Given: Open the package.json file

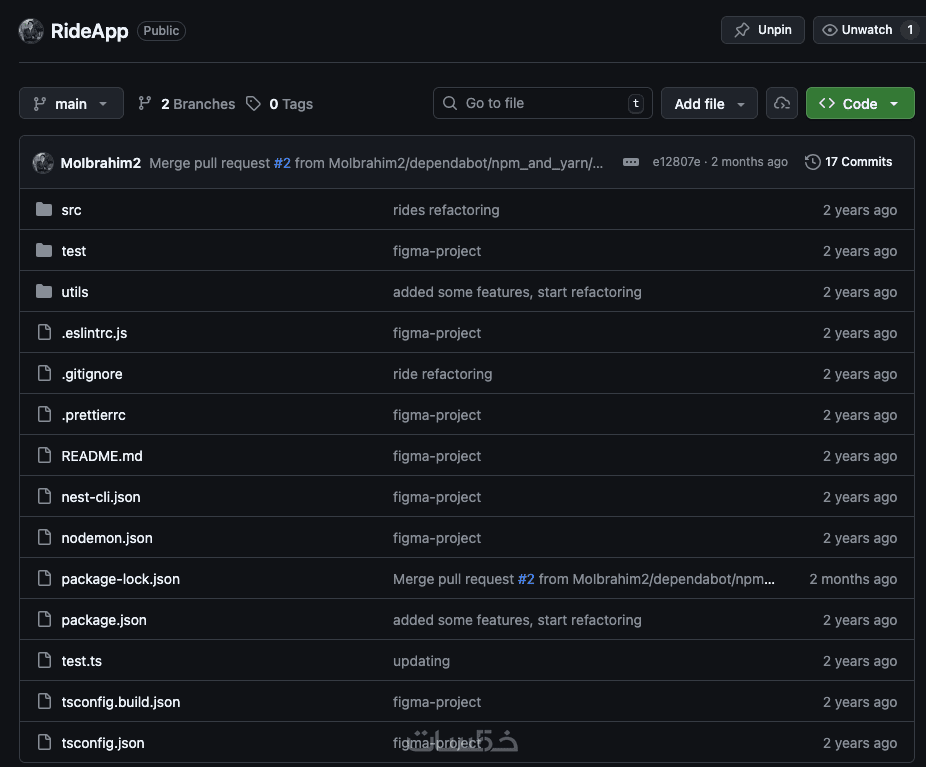Looking at the screenshot, I should 104,620.
